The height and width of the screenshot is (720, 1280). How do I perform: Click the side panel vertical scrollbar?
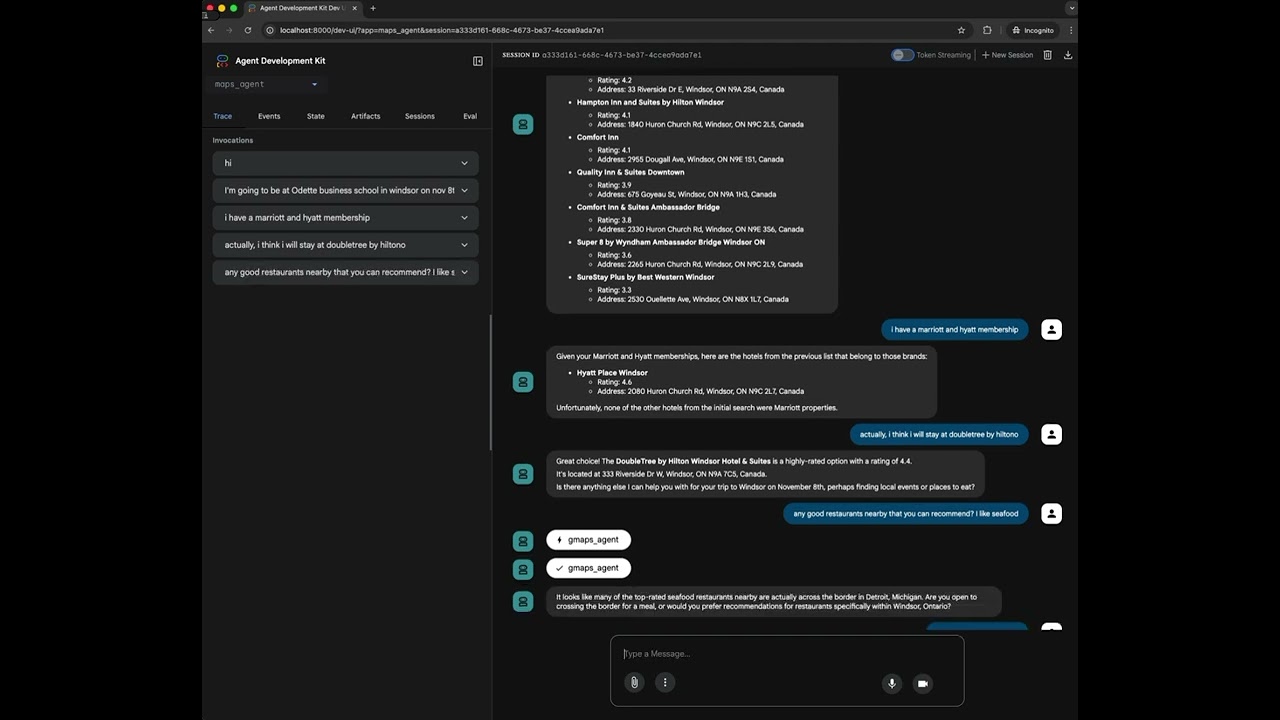click(490, 382)
